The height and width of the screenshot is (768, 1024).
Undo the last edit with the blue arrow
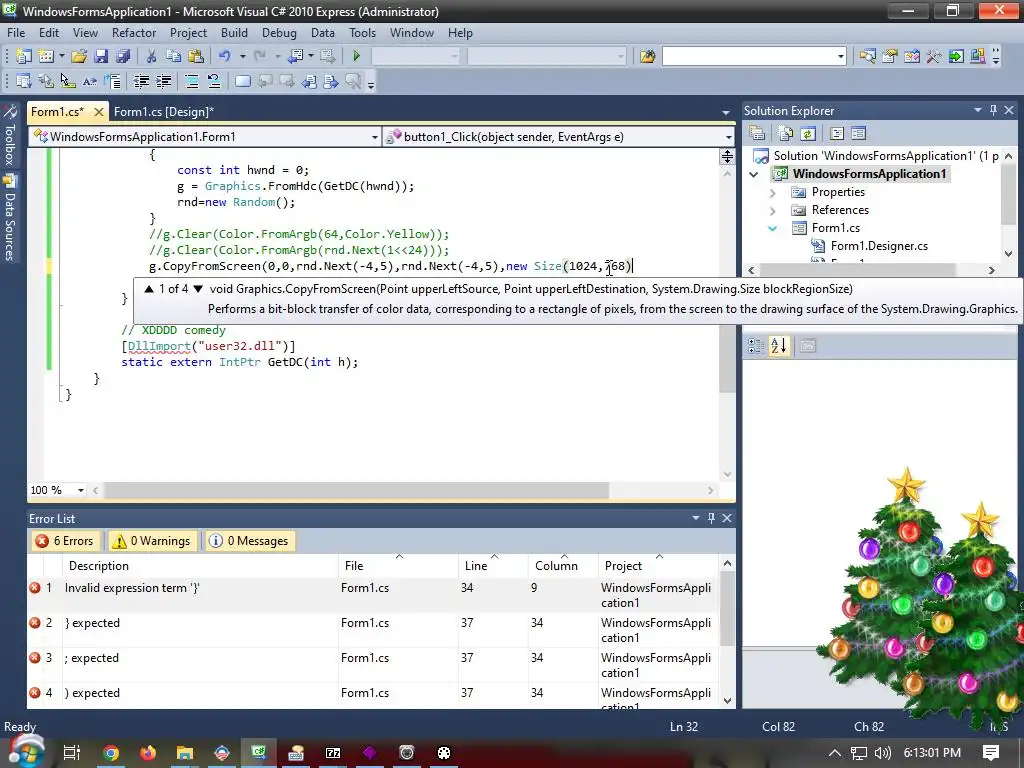225,56
